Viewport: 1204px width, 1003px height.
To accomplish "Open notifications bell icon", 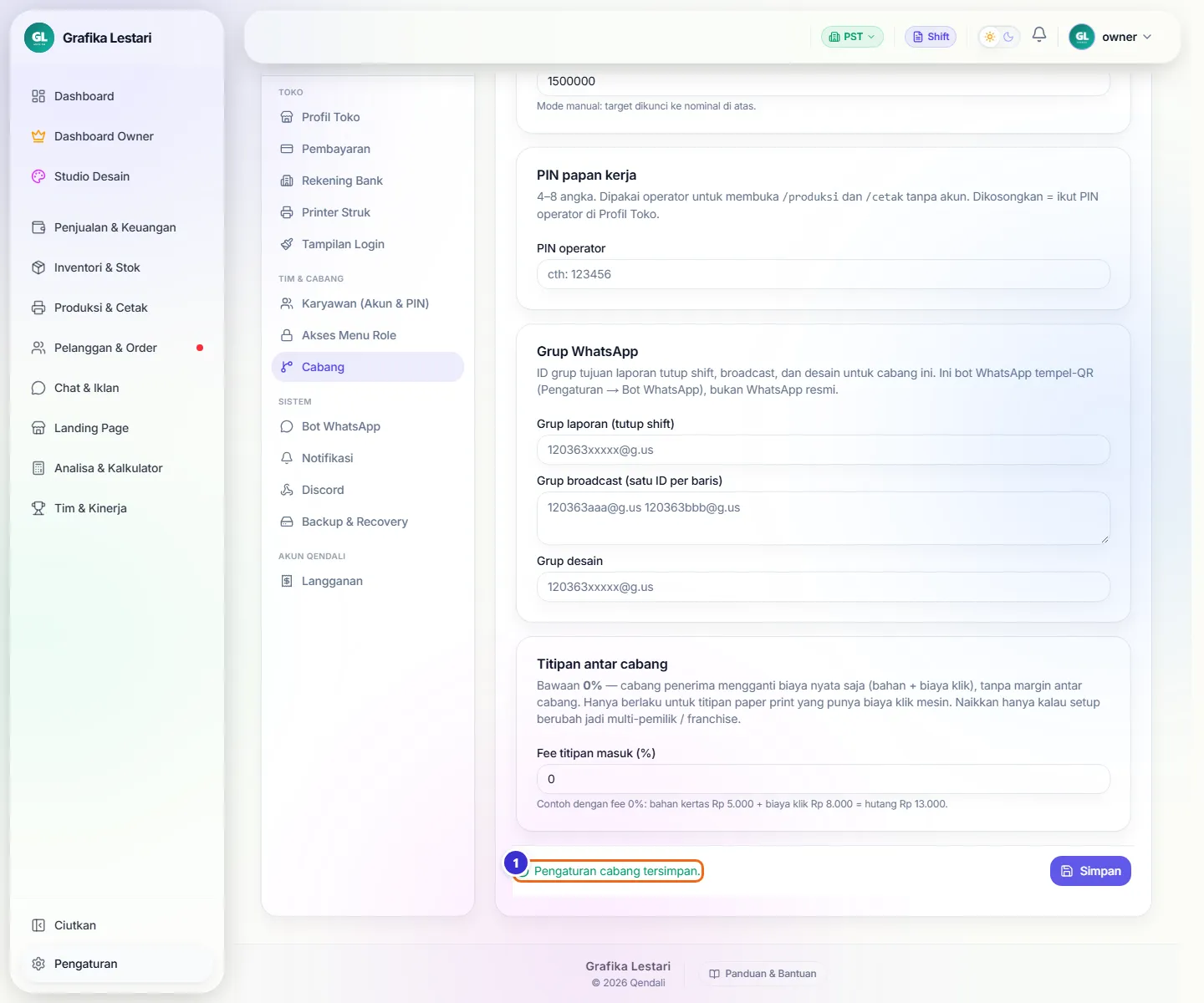I will tap(1039, 35).
